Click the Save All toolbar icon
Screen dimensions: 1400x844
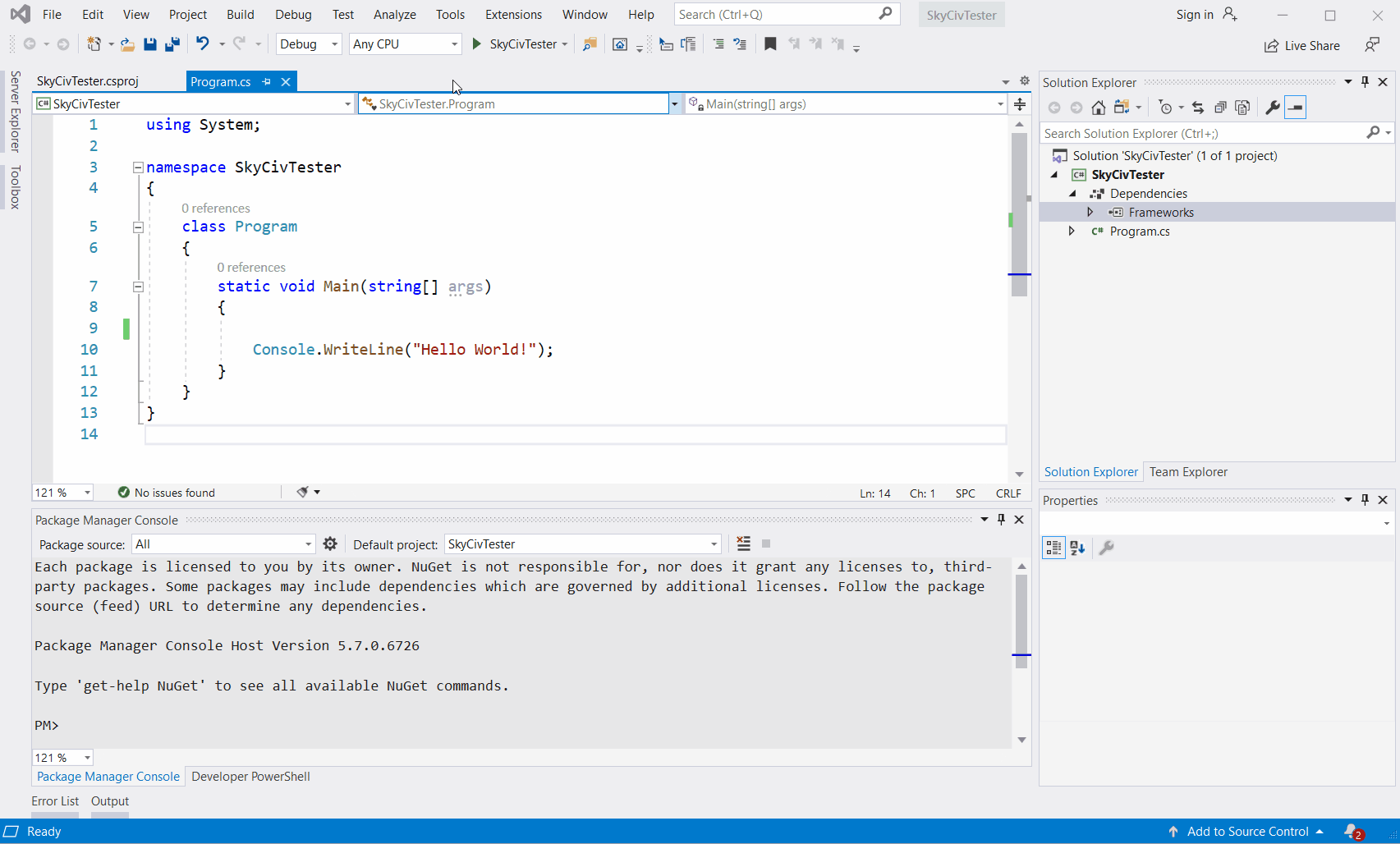click(172, 44)
